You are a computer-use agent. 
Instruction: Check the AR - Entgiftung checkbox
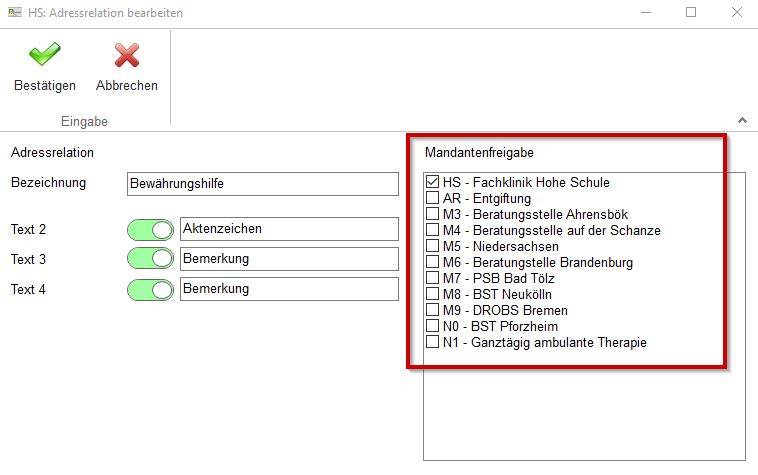432,199
